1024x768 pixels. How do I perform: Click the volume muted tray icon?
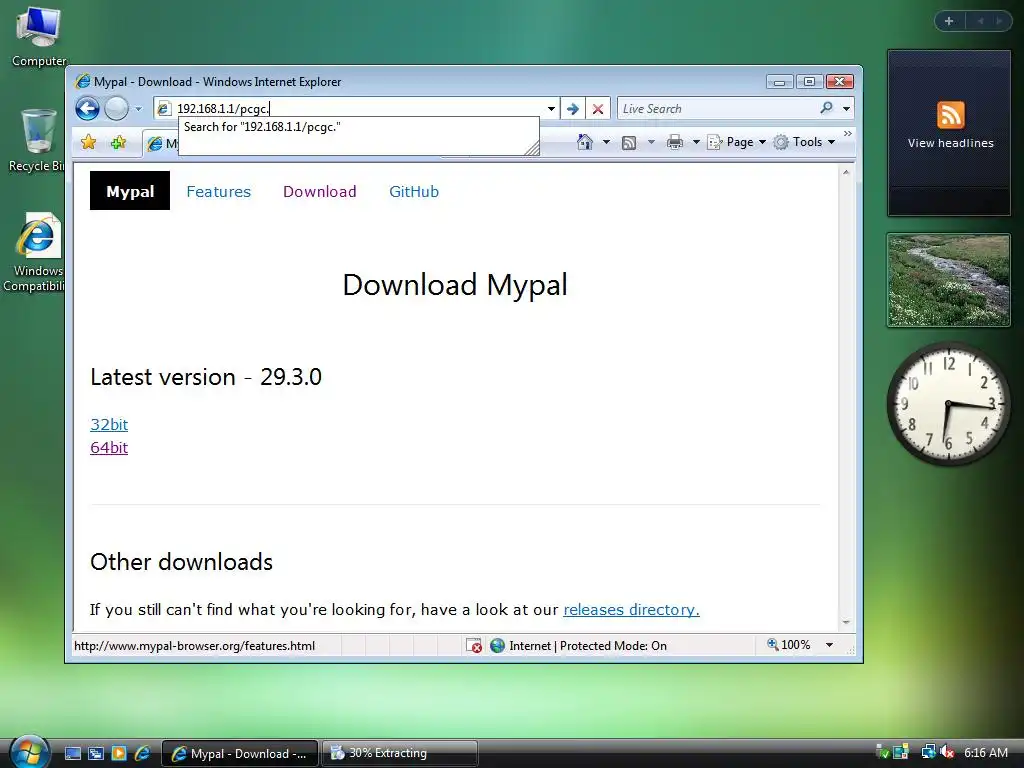pyautogui.click(x=947, y=752)
